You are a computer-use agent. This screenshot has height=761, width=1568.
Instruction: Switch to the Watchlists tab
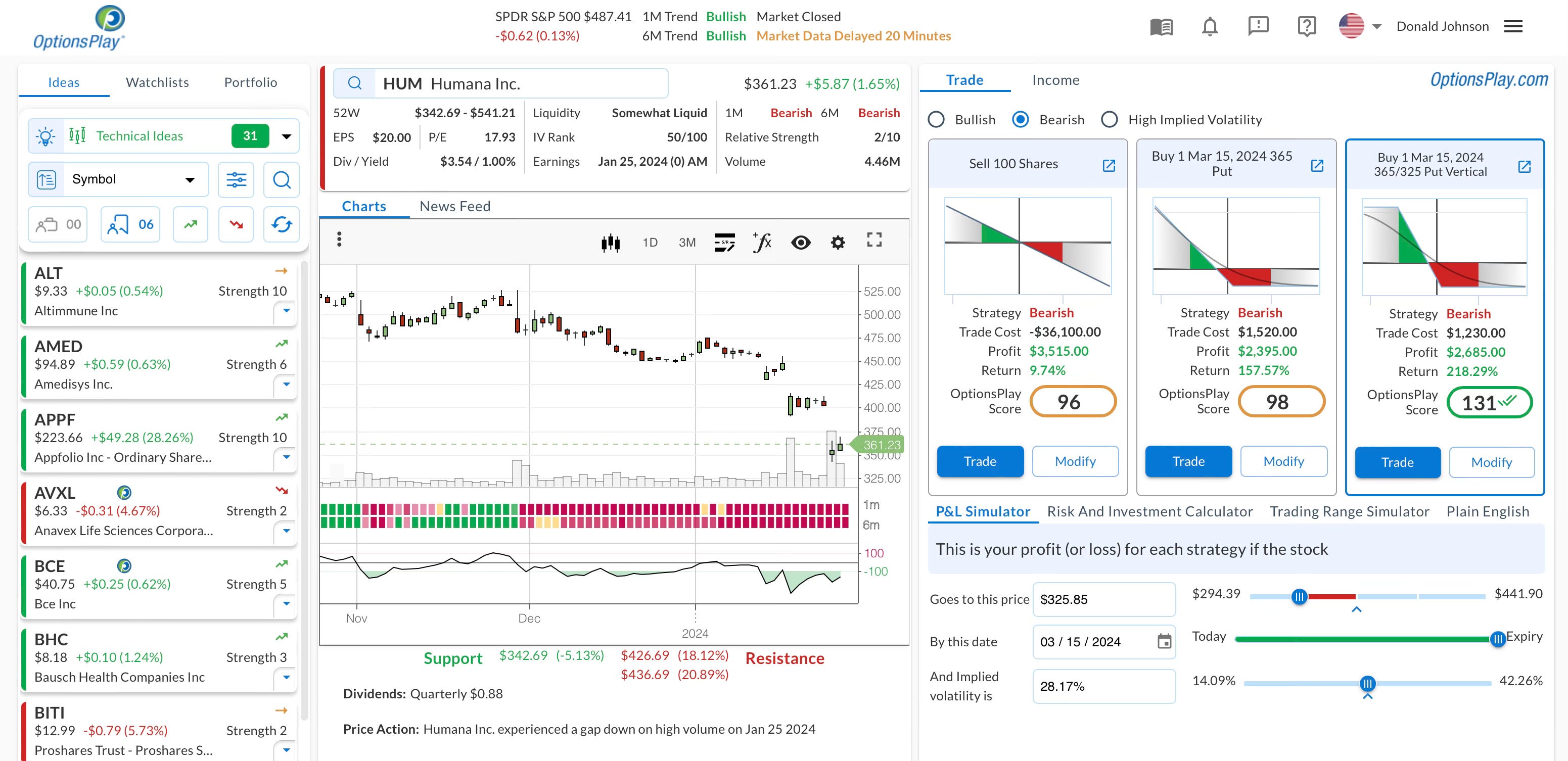157,82
